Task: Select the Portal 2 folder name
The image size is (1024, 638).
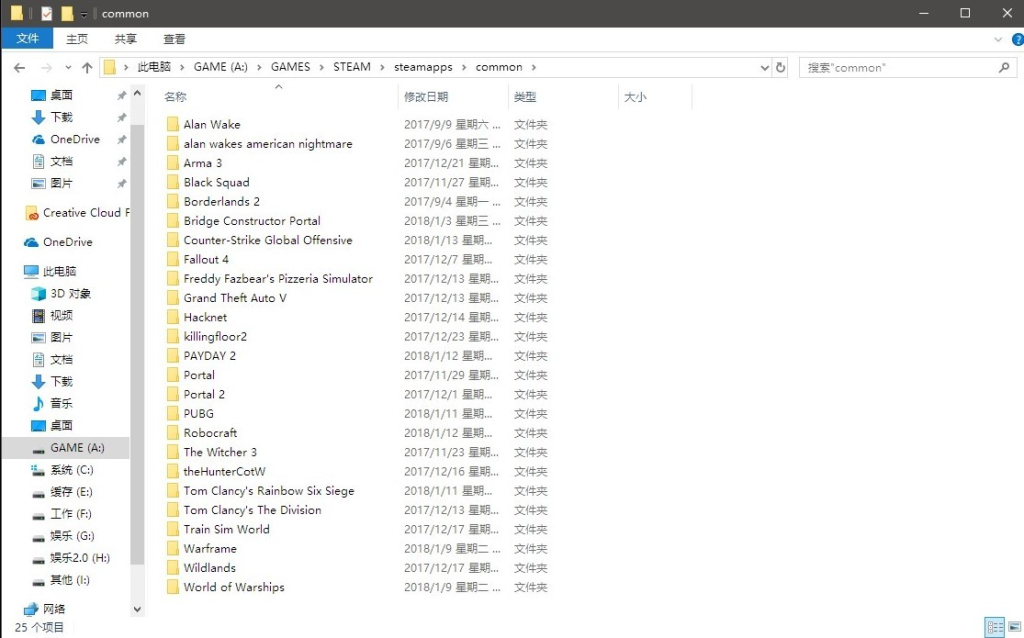Action: [x=204, y=394]
